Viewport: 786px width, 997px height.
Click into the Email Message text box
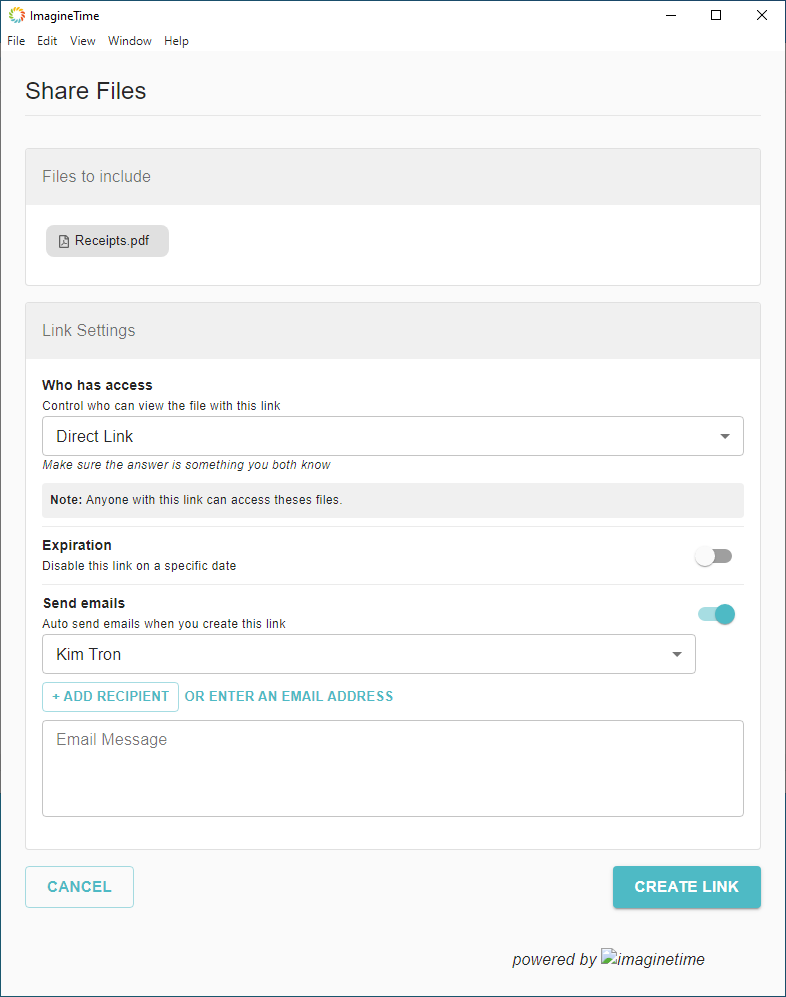click(392, 768)
